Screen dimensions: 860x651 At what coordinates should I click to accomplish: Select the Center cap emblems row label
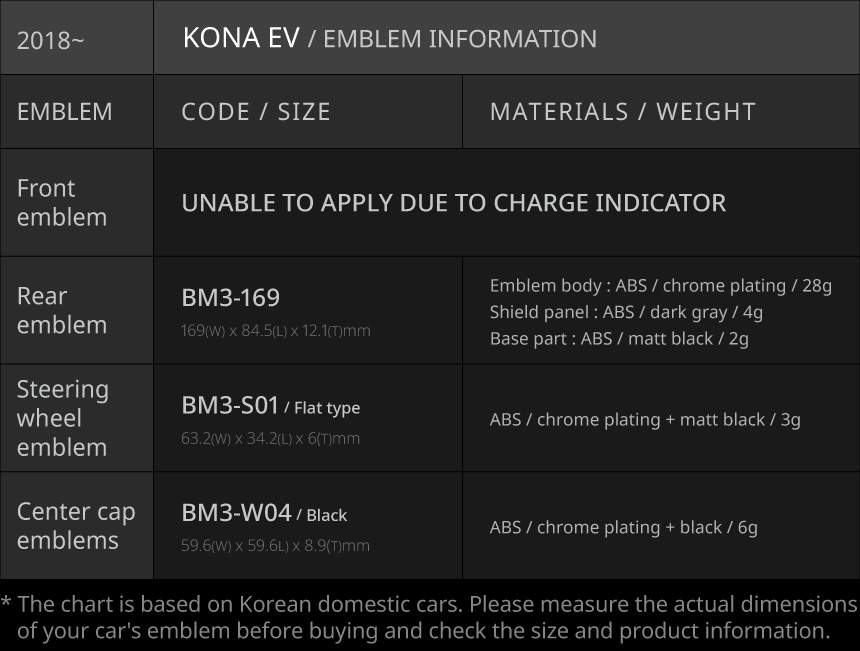click(76, 526)
